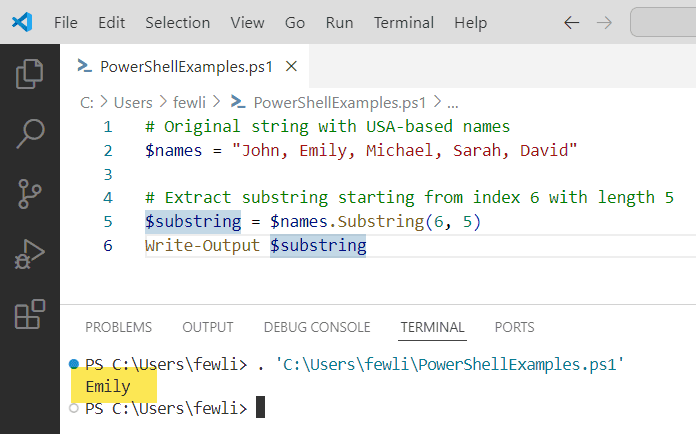
Task: Click the $names variable on line 2
Action: pos(174,150)
